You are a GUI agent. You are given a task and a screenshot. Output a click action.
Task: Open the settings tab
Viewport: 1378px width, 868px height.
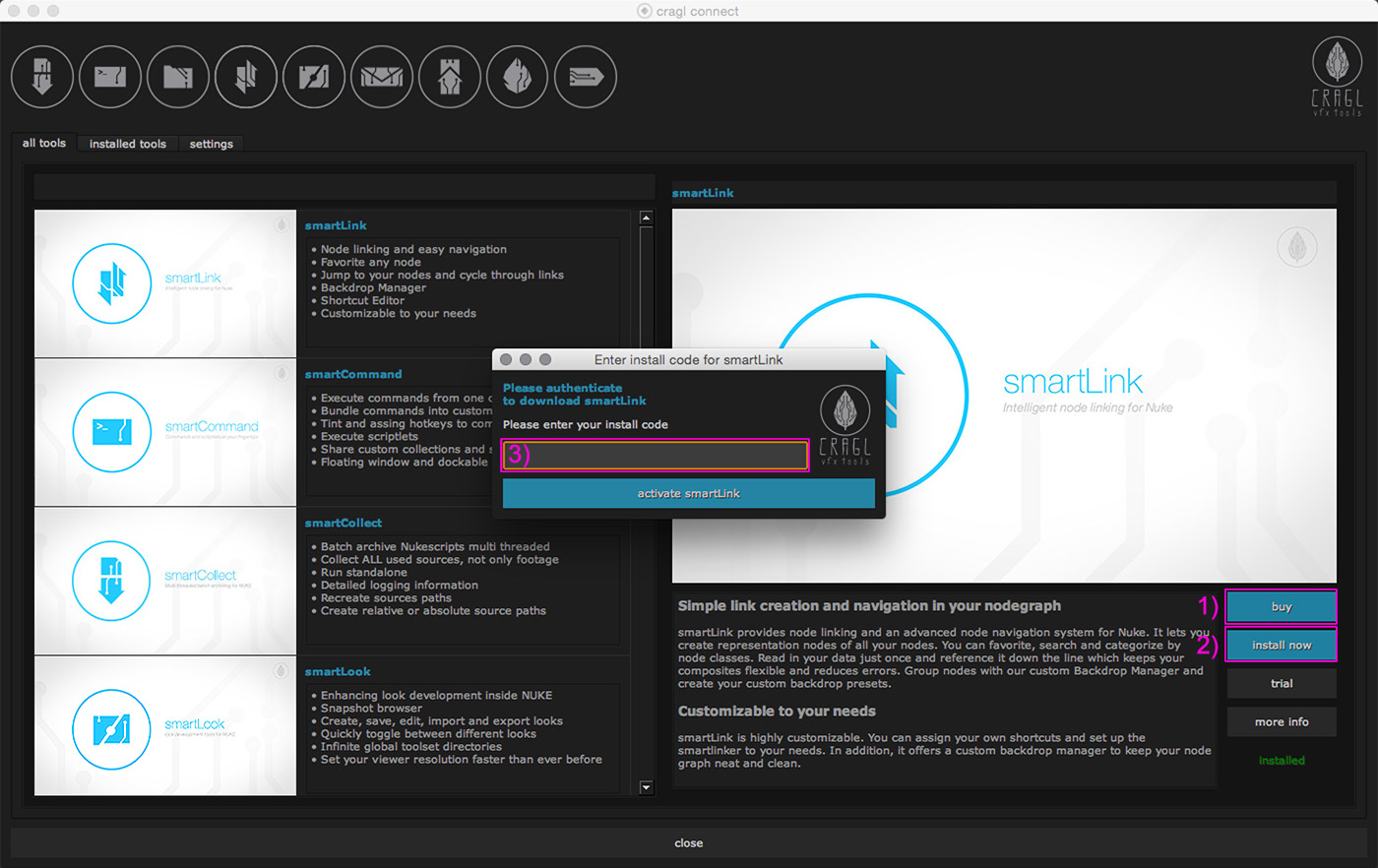pos(212,144)
